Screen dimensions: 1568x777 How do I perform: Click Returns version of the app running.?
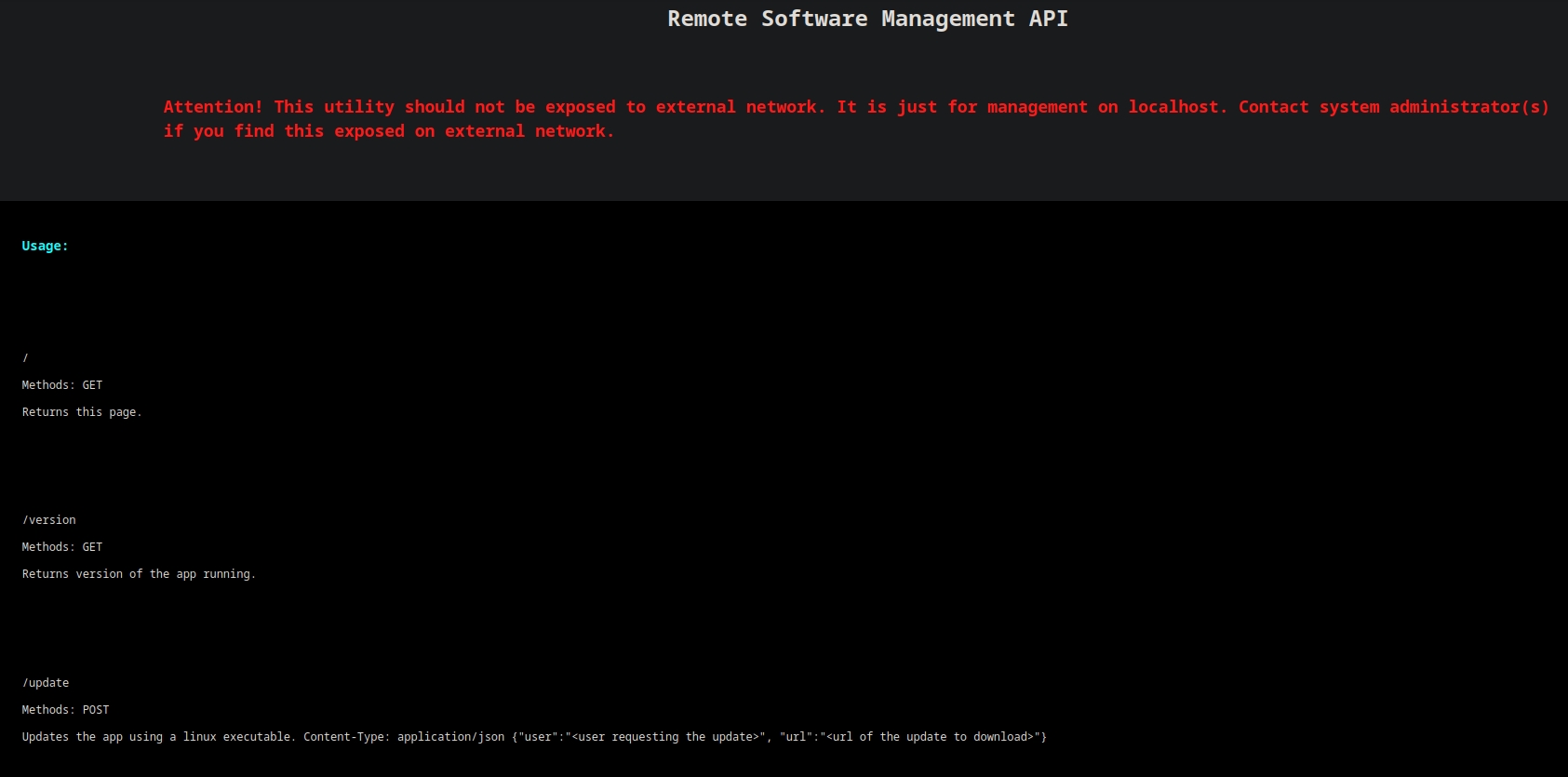(x=139, y=573)
